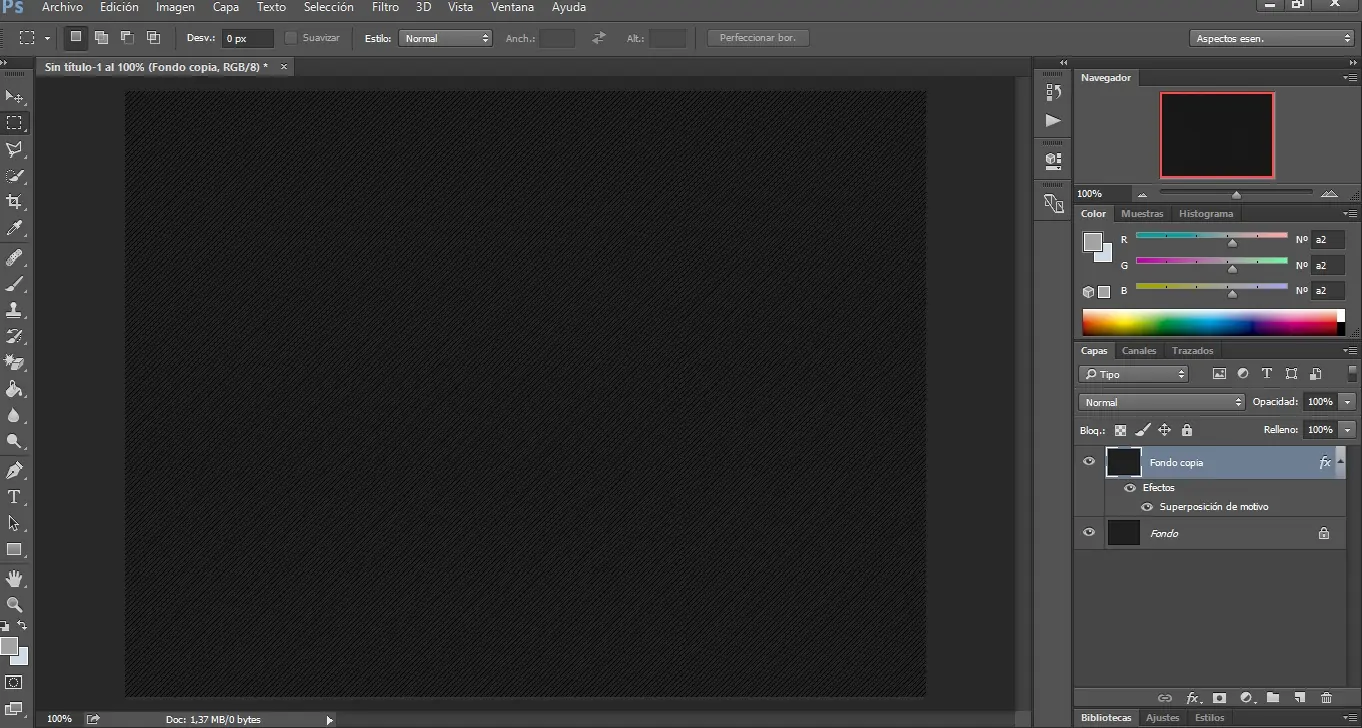This screenshot has height=728, width=1362.
Task: Toggle Quick Mask mode at the toolbox bottom
Action: tap(14, 682)
